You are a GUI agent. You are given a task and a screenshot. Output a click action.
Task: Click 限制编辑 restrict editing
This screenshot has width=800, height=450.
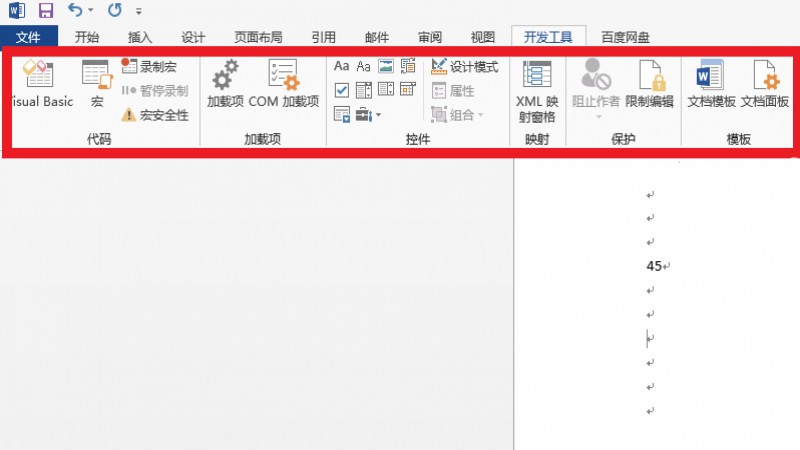649,84
